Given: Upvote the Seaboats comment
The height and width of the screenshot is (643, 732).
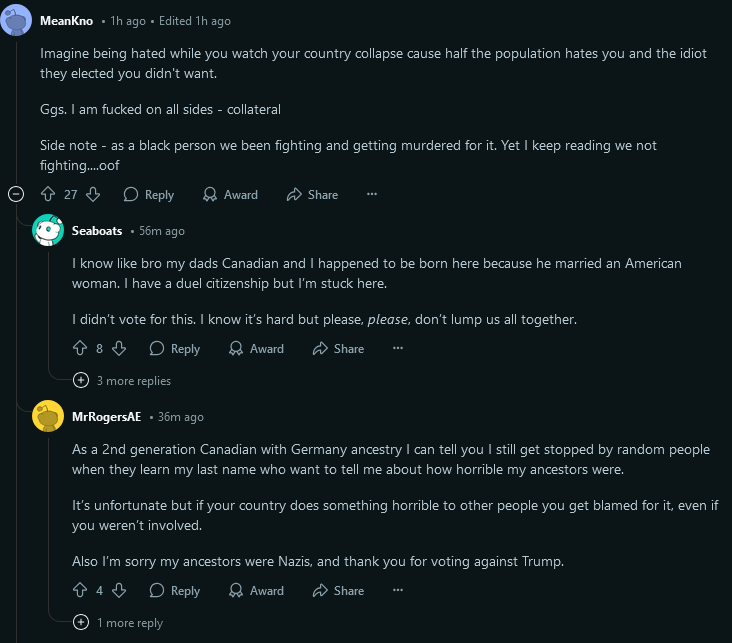Looking at the screenshot, I should (x=80, y=348).
